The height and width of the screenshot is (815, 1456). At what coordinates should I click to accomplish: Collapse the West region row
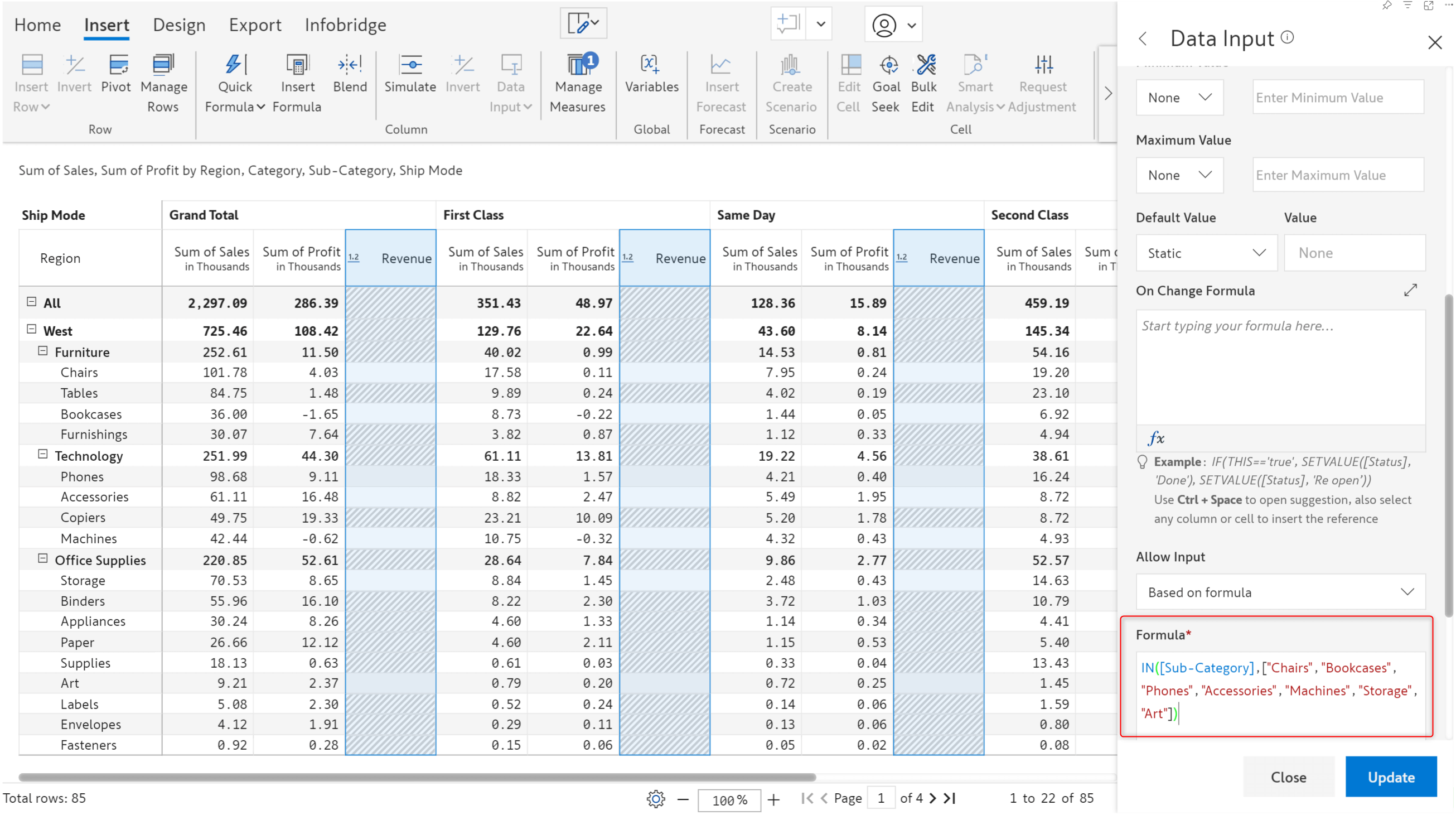(32, 329)
